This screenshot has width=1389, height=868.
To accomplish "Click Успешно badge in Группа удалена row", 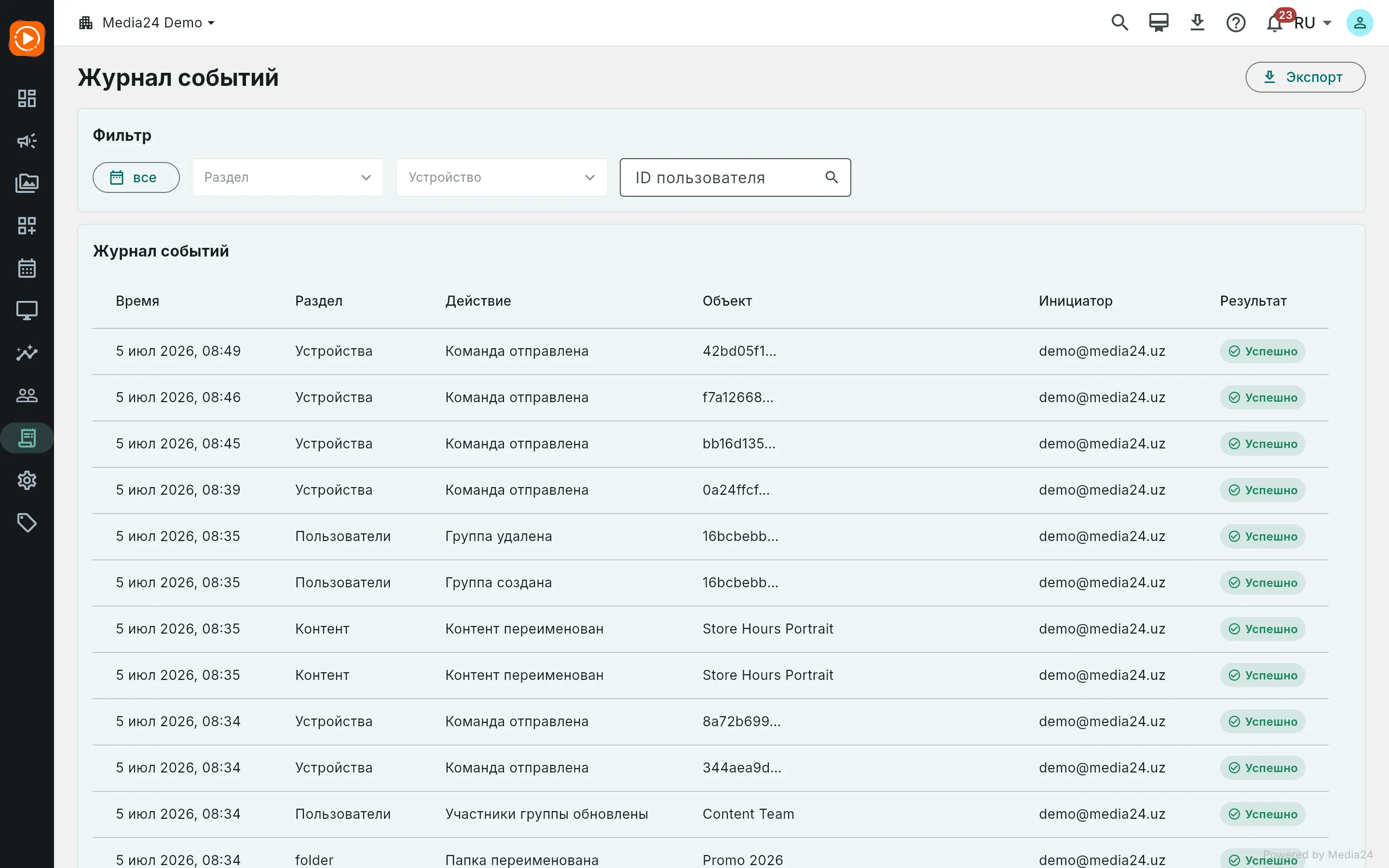I will pyautogui.click(x=1262, y=537).
